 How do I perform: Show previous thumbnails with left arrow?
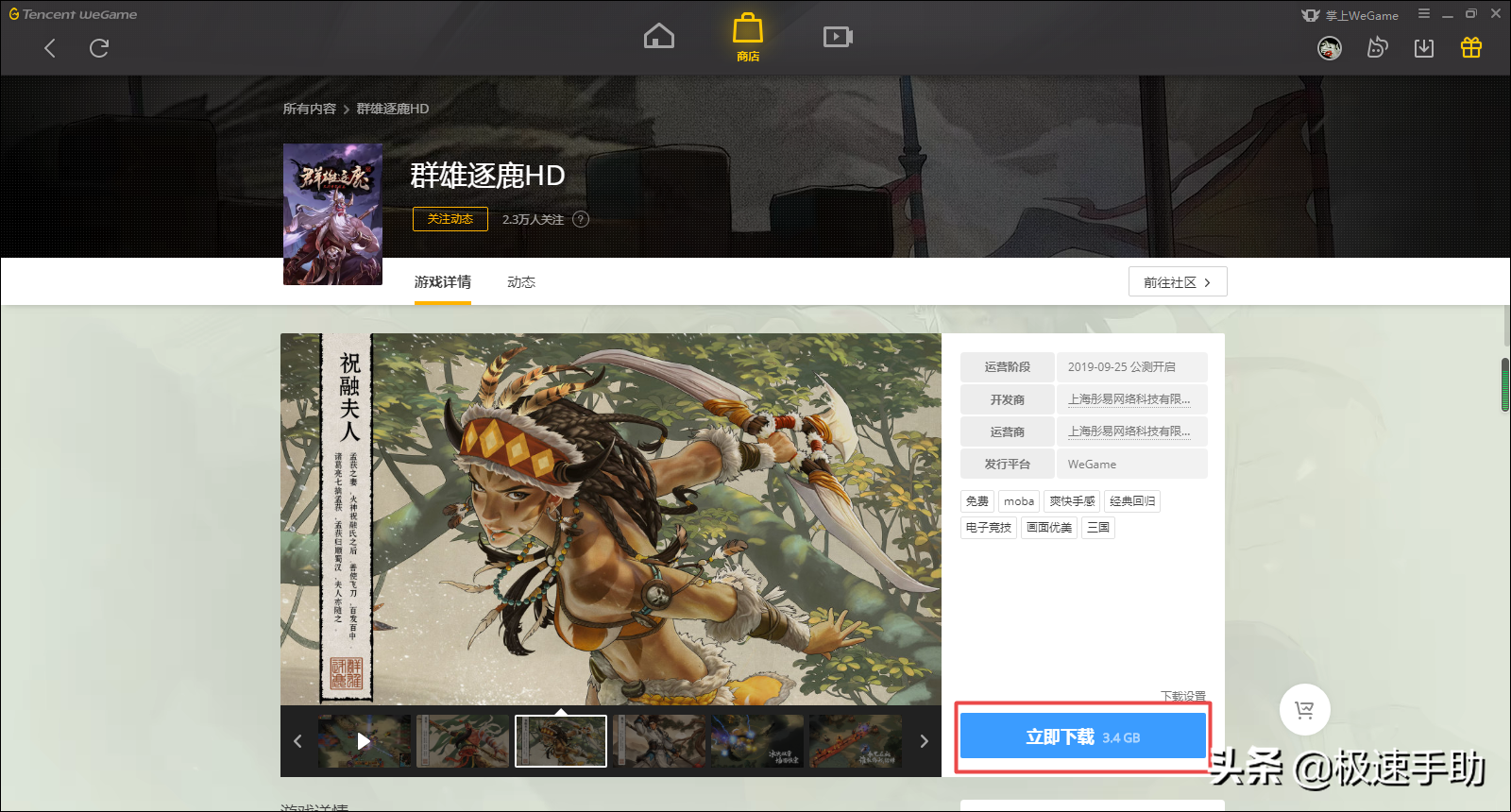tap(297, 741)
